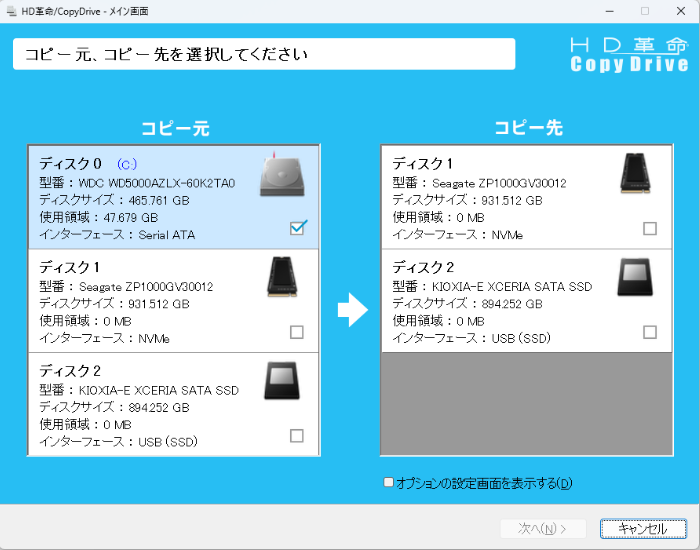The height and width of the screenshot is (550, 700).
Task: Check the source Disk 2 KIOXIA checkbox
Action: pyautogui.click(x=297, y=435)
